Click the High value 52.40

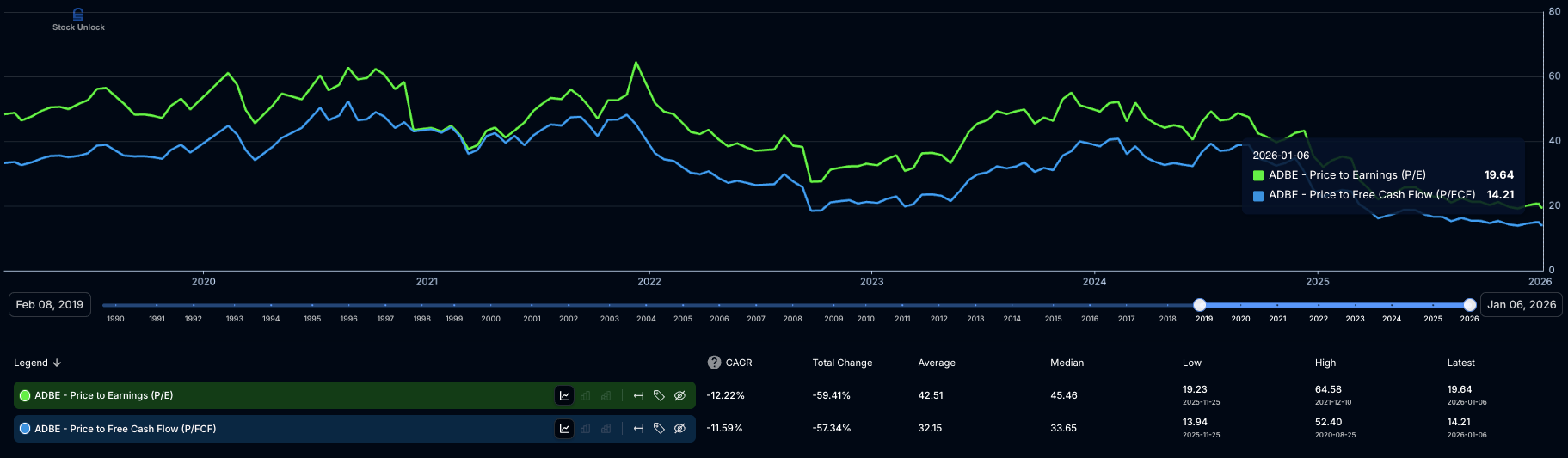(x=1328, y=422)
